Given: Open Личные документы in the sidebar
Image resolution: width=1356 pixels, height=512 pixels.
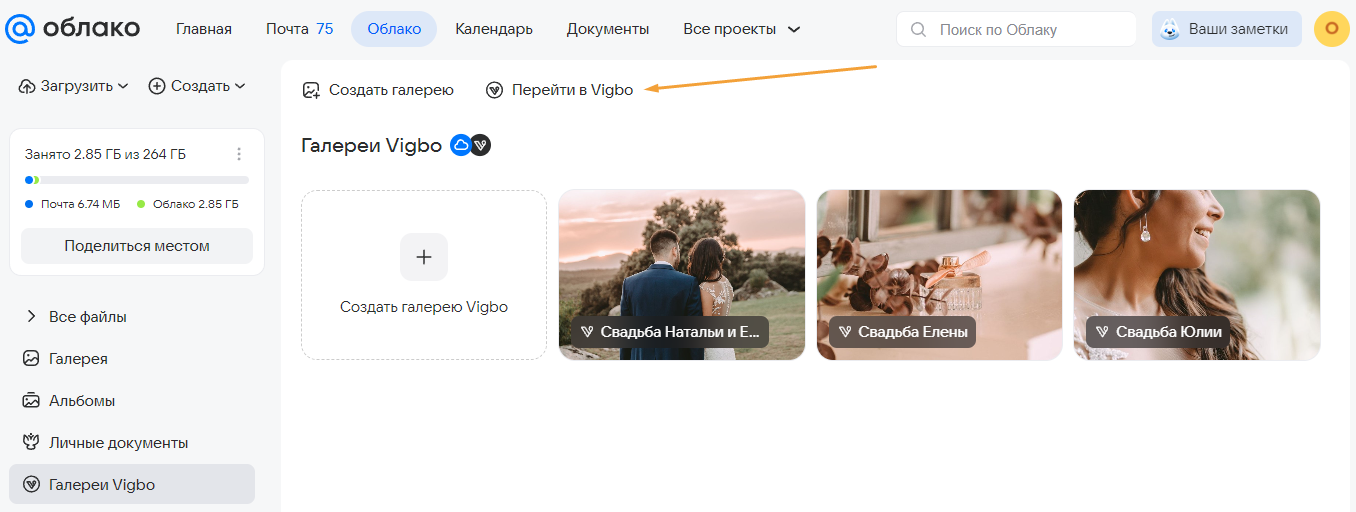Looking at the screenshot, I should click(118, 442).
